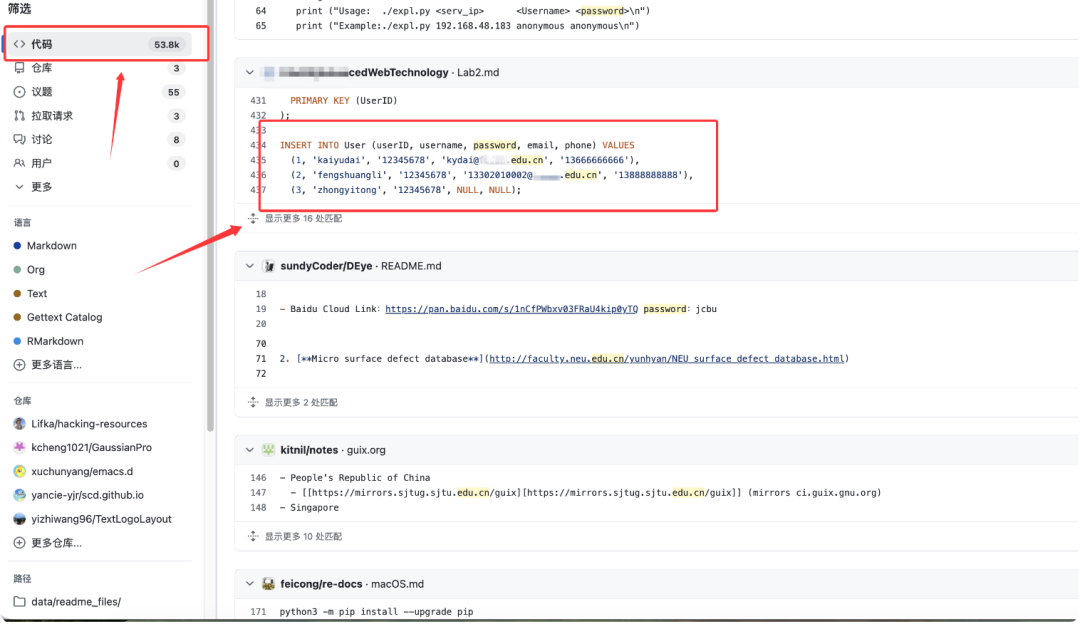Open the NEU surface defect database link
This screenshot has width=1080, height=624.
point(666,359)
